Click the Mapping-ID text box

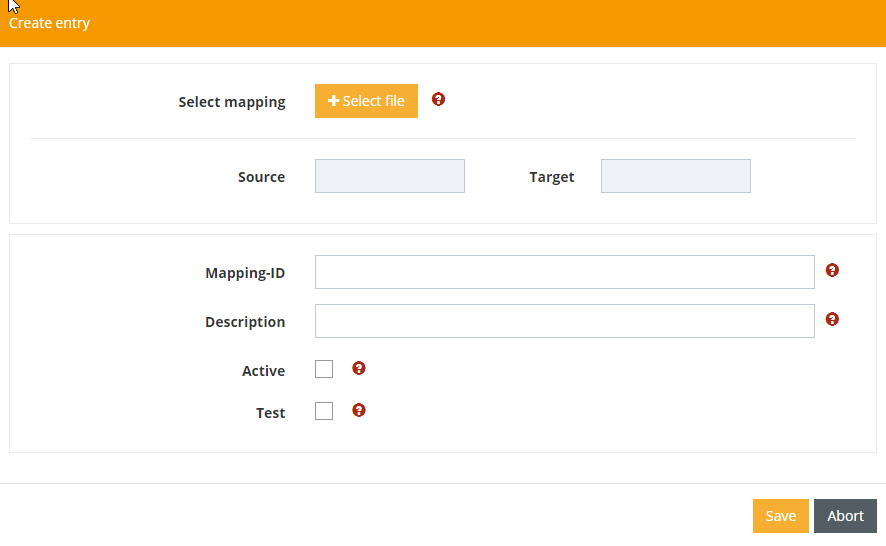pos(564,272)
